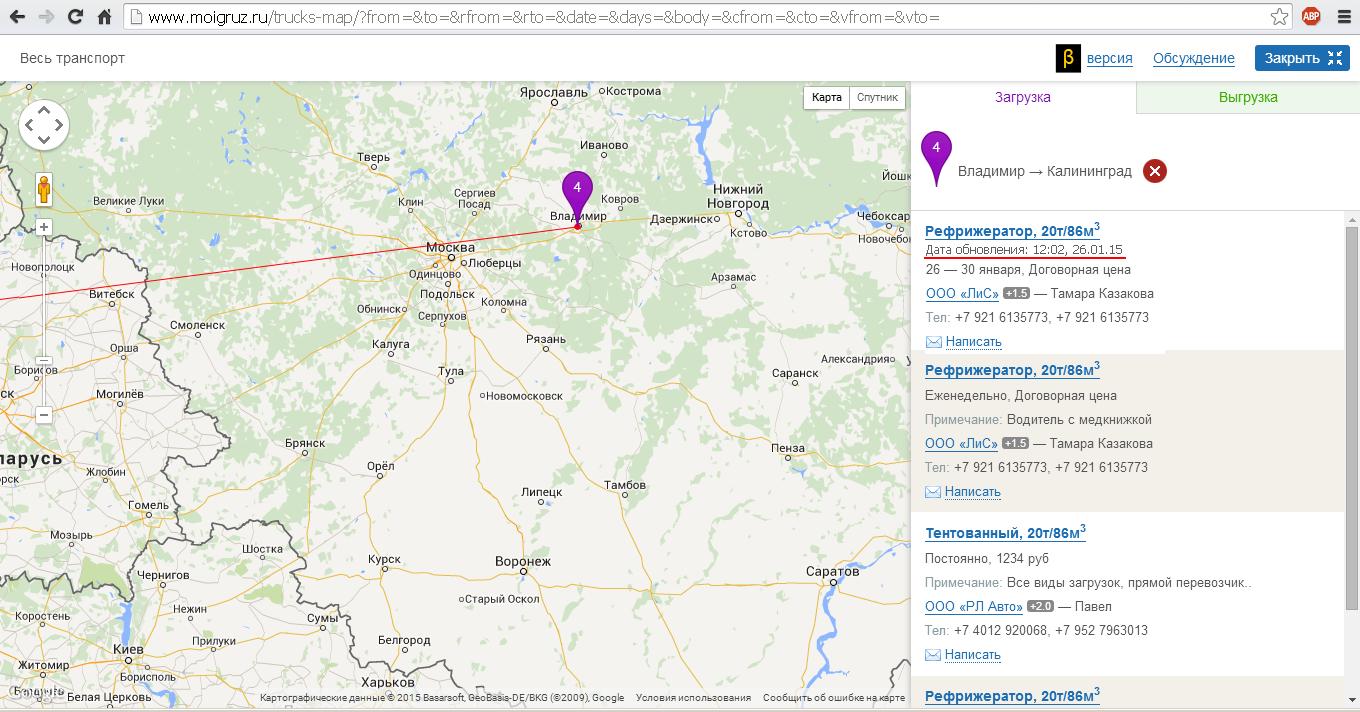Click the browser address bar
This screenshot has width=1360, height=712.
pos(700,17)
